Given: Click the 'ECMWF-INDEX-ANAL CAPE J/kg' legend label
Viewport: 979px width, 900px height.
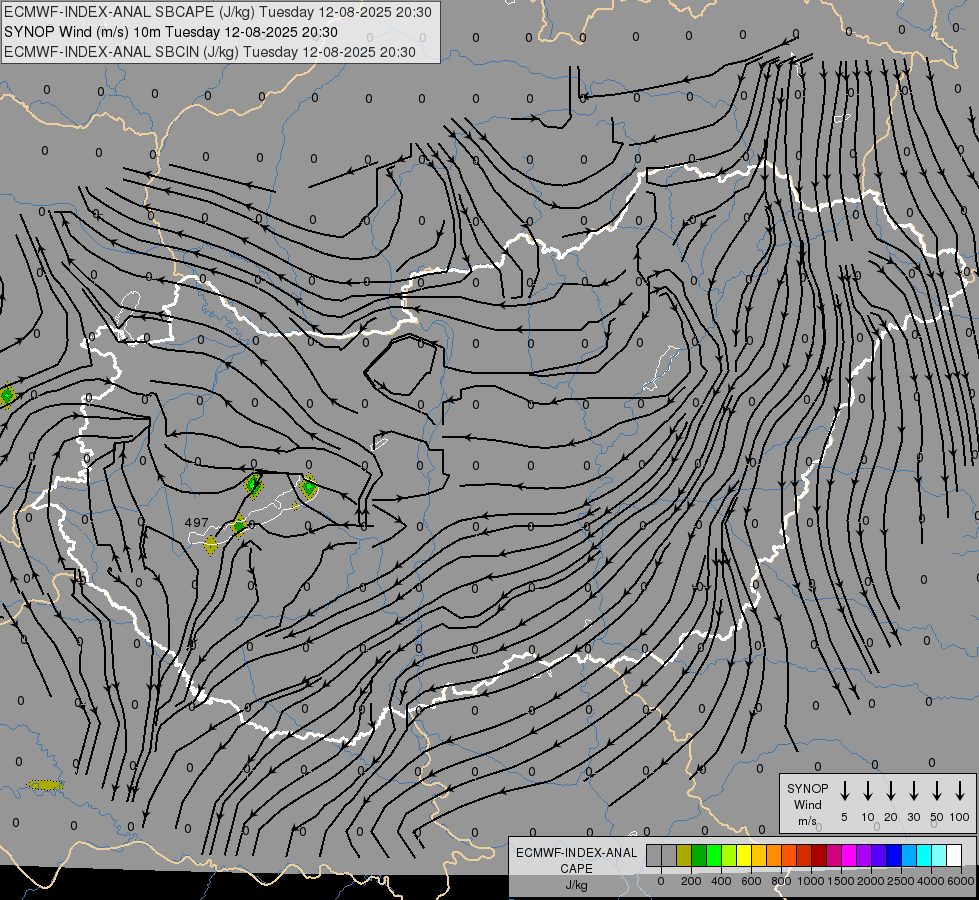Looking at the screenshot, I should 576,869.
